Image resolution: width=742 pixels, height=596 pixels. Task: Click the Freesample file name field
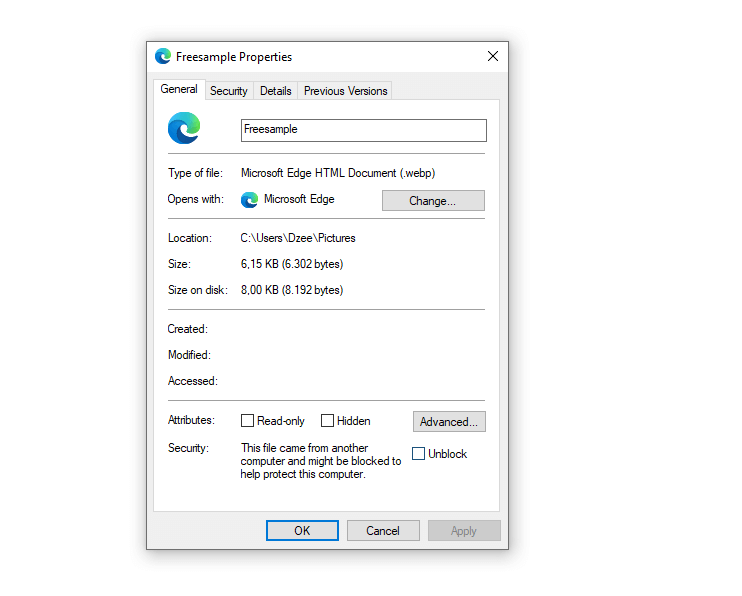[x=363, y=130]
